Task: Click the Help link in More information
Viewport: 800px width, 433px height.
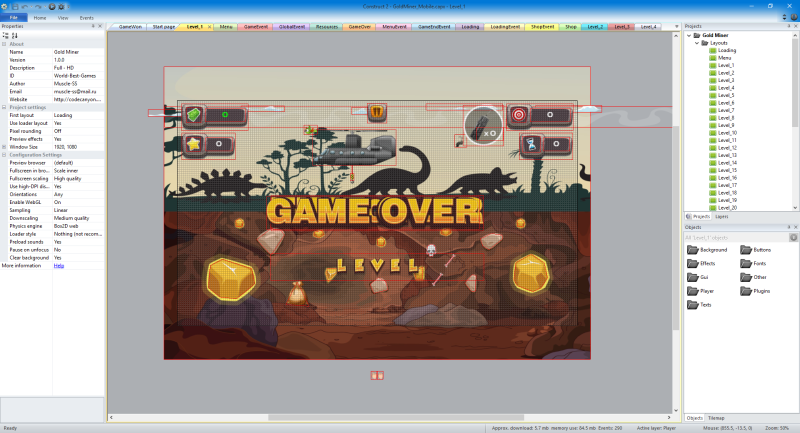Action: (59, 266)
